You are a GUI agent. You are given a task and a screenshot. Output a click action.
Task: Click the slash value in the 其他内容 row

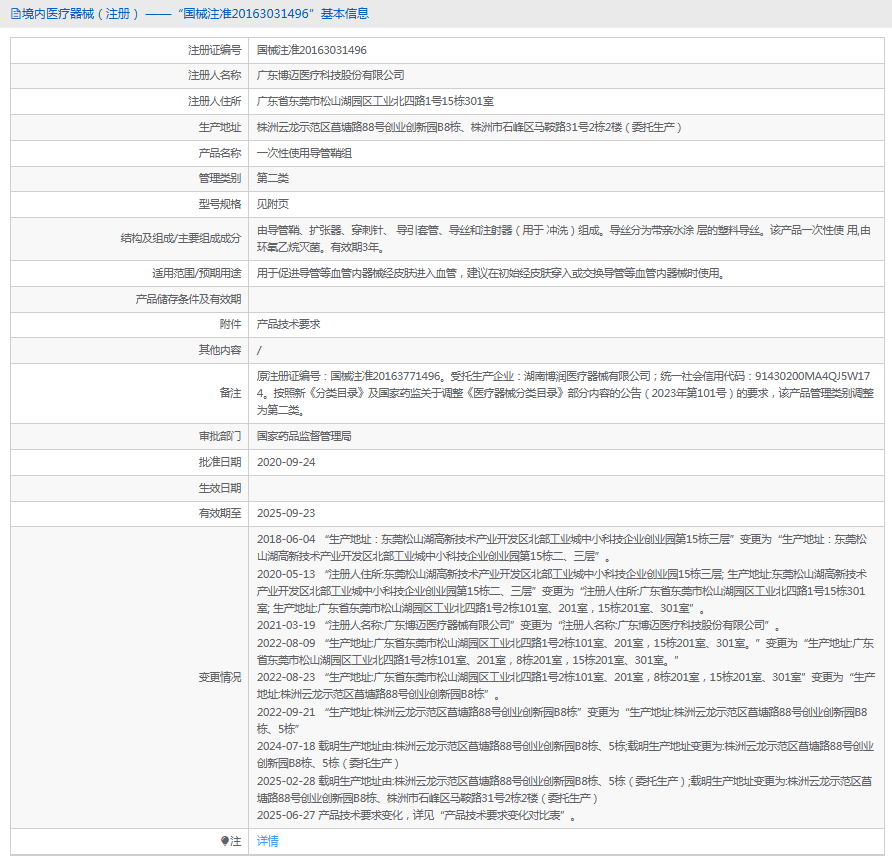(x=259, y=350)
